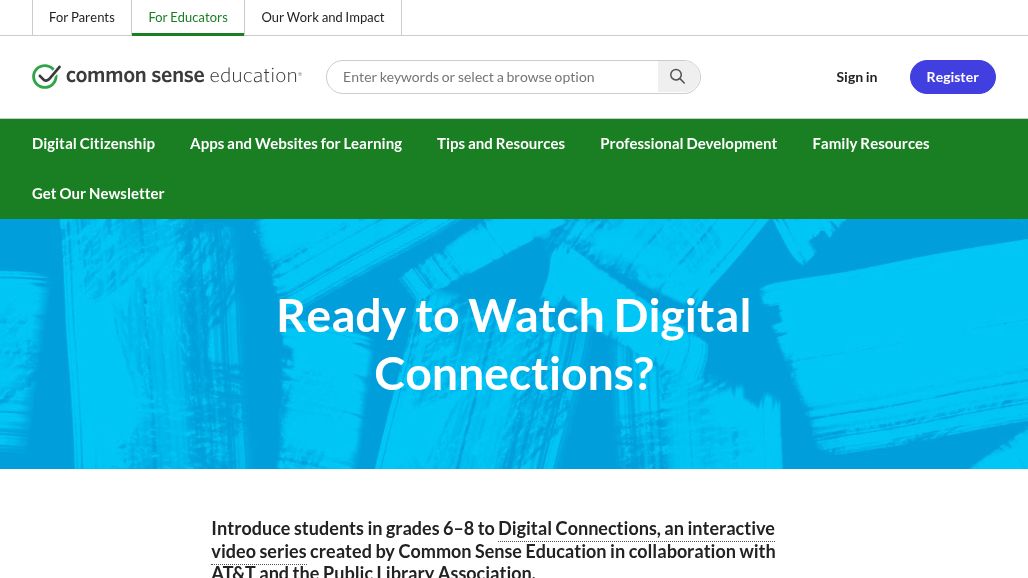1028x578 pixels.
Task: Open the Professional Development menu
Action: coord(688,144)
